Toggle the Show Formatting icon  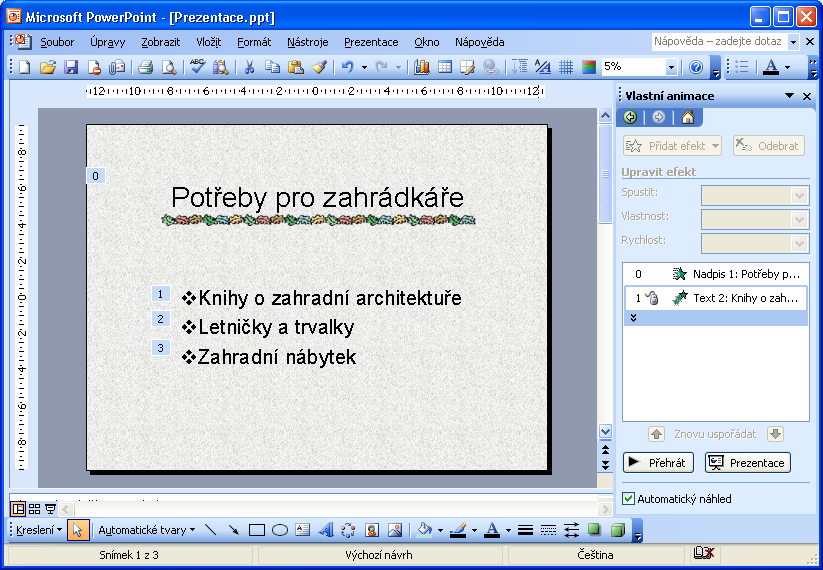pos(543,67)
